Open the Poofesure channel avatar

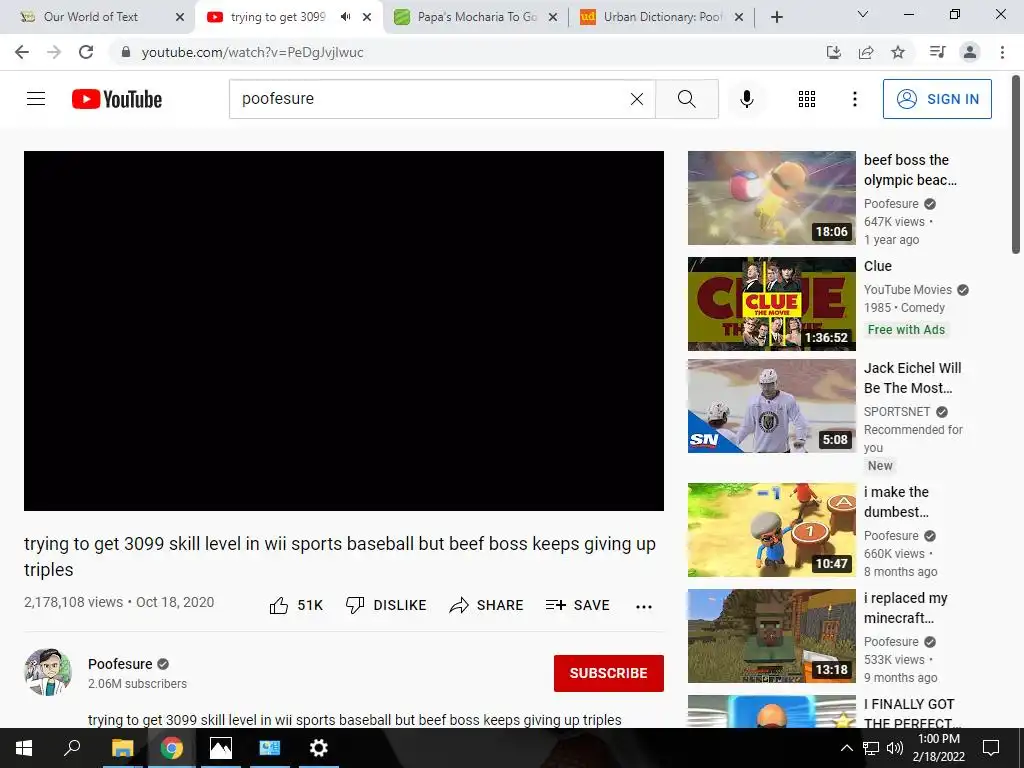click(48, 672)
